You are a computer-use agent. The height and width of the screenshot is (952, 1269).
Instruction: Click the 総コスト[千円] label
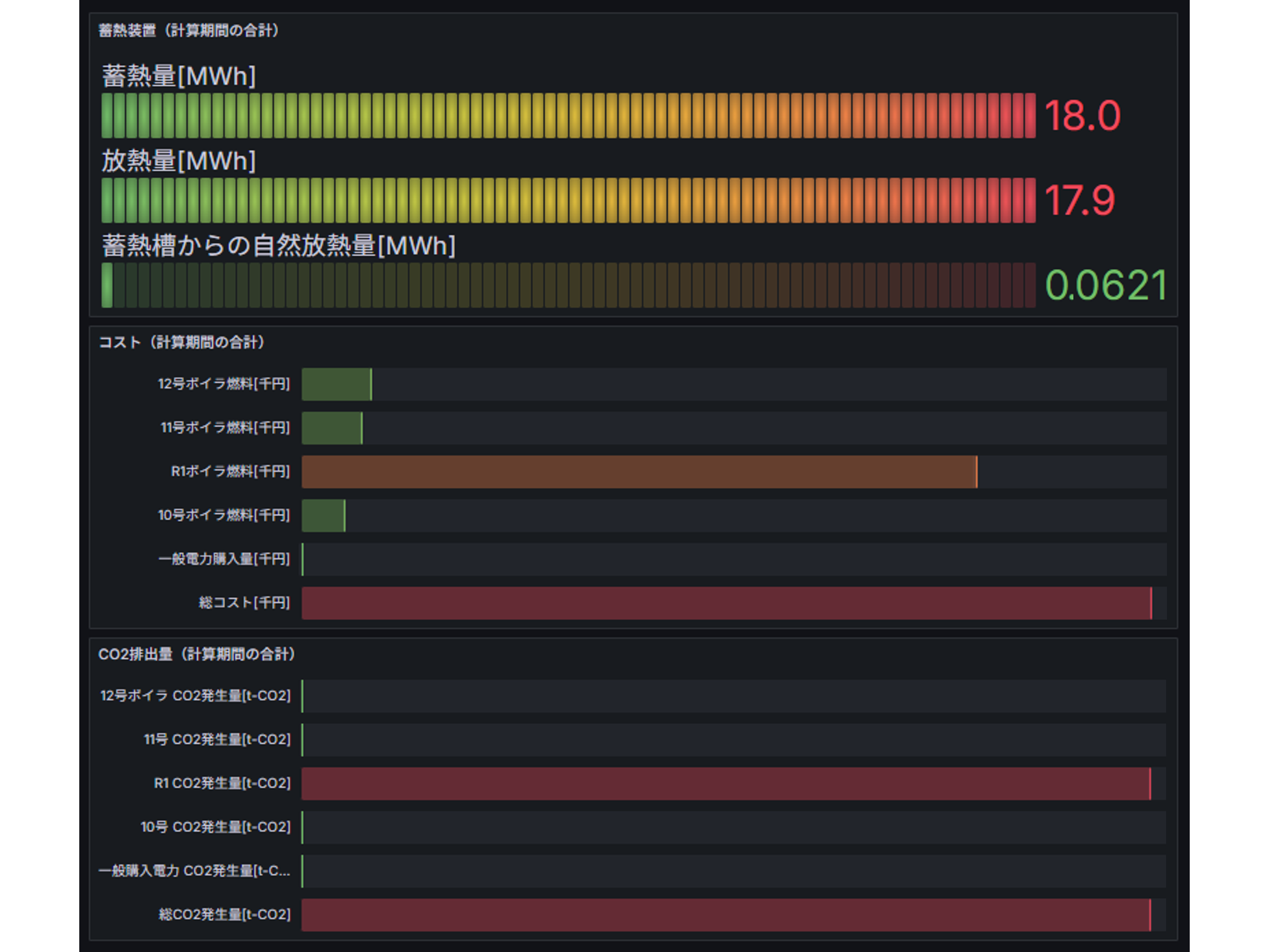[244, 603]
